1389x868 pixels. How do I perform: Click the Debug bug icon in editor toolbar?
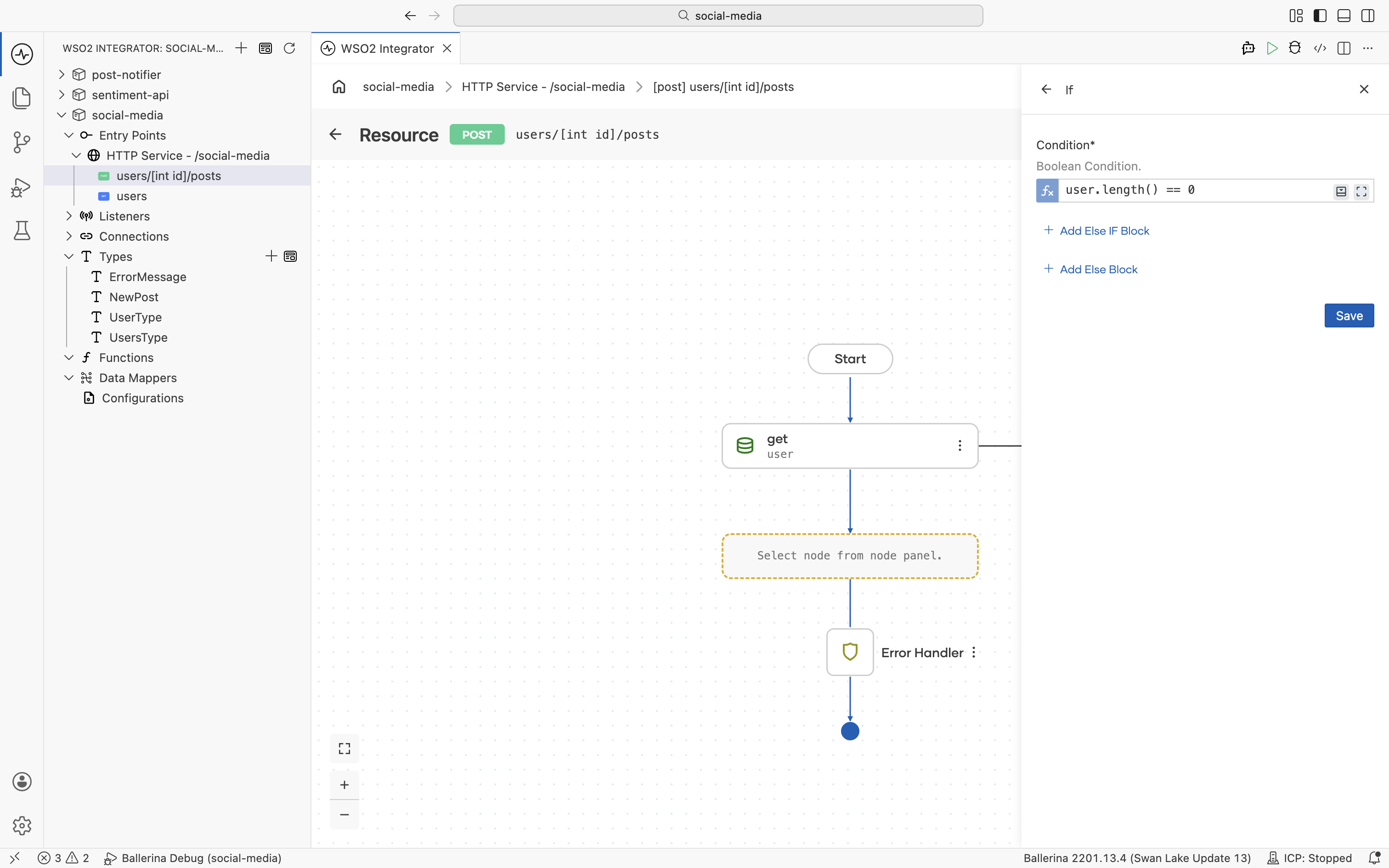click(1295, 48)
